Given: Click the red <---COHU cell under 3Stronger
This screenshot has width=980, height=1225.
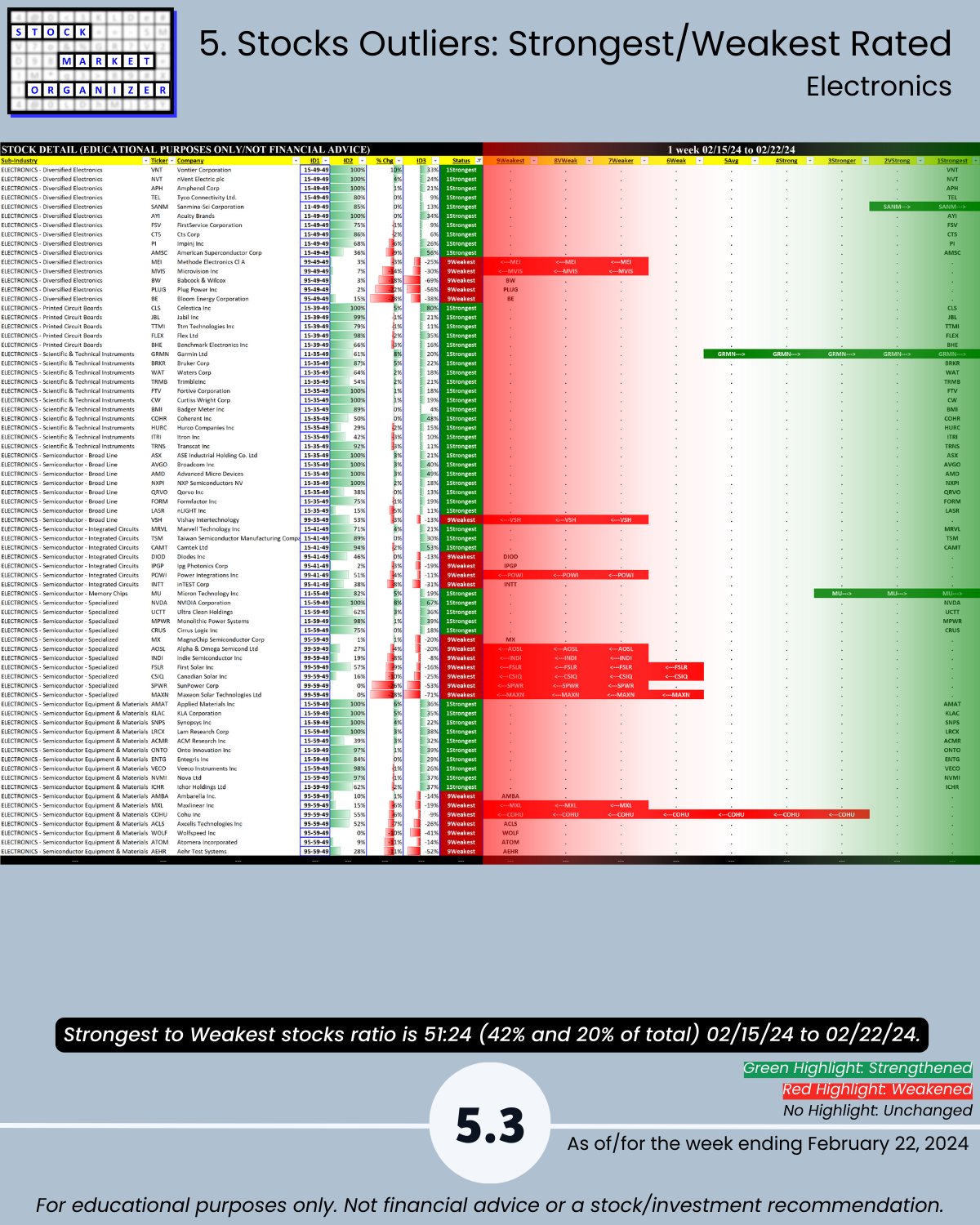Looking at the screenshot, I should point(841,815).
